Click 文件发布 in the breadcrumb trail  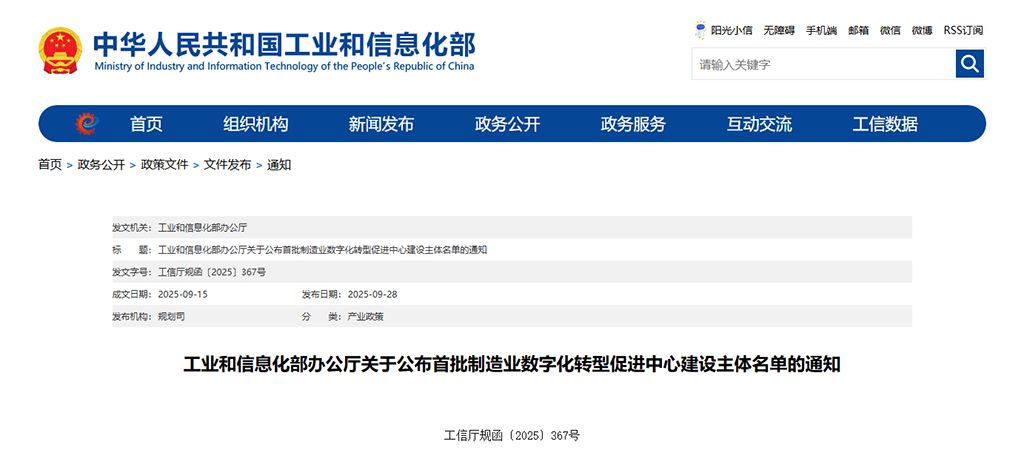point(227,165)
